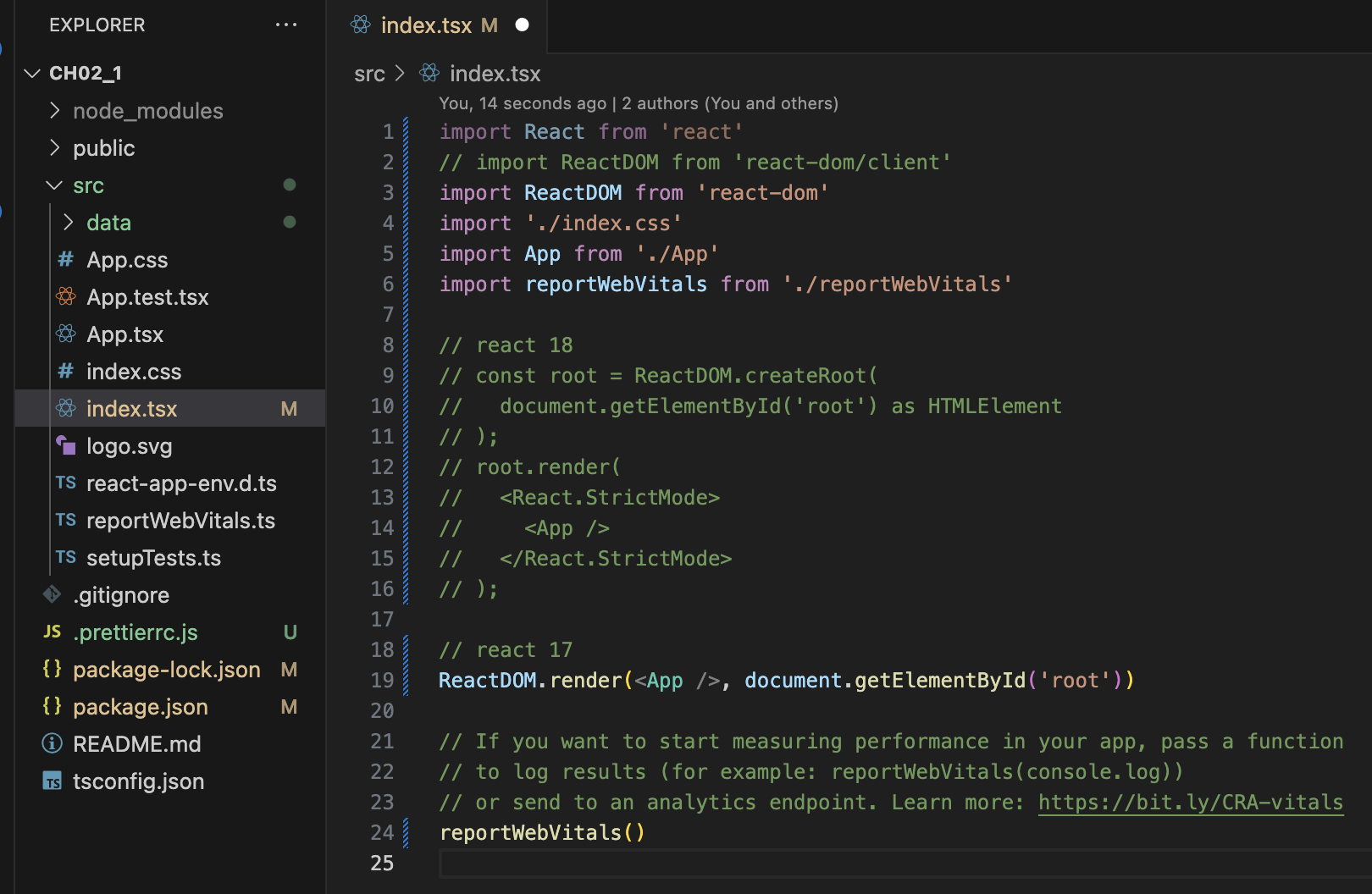The height and width of the screenshot is (894, 1372).
Task: Click the M badge next to package-lock.json
Action: (x=289, y=670)
